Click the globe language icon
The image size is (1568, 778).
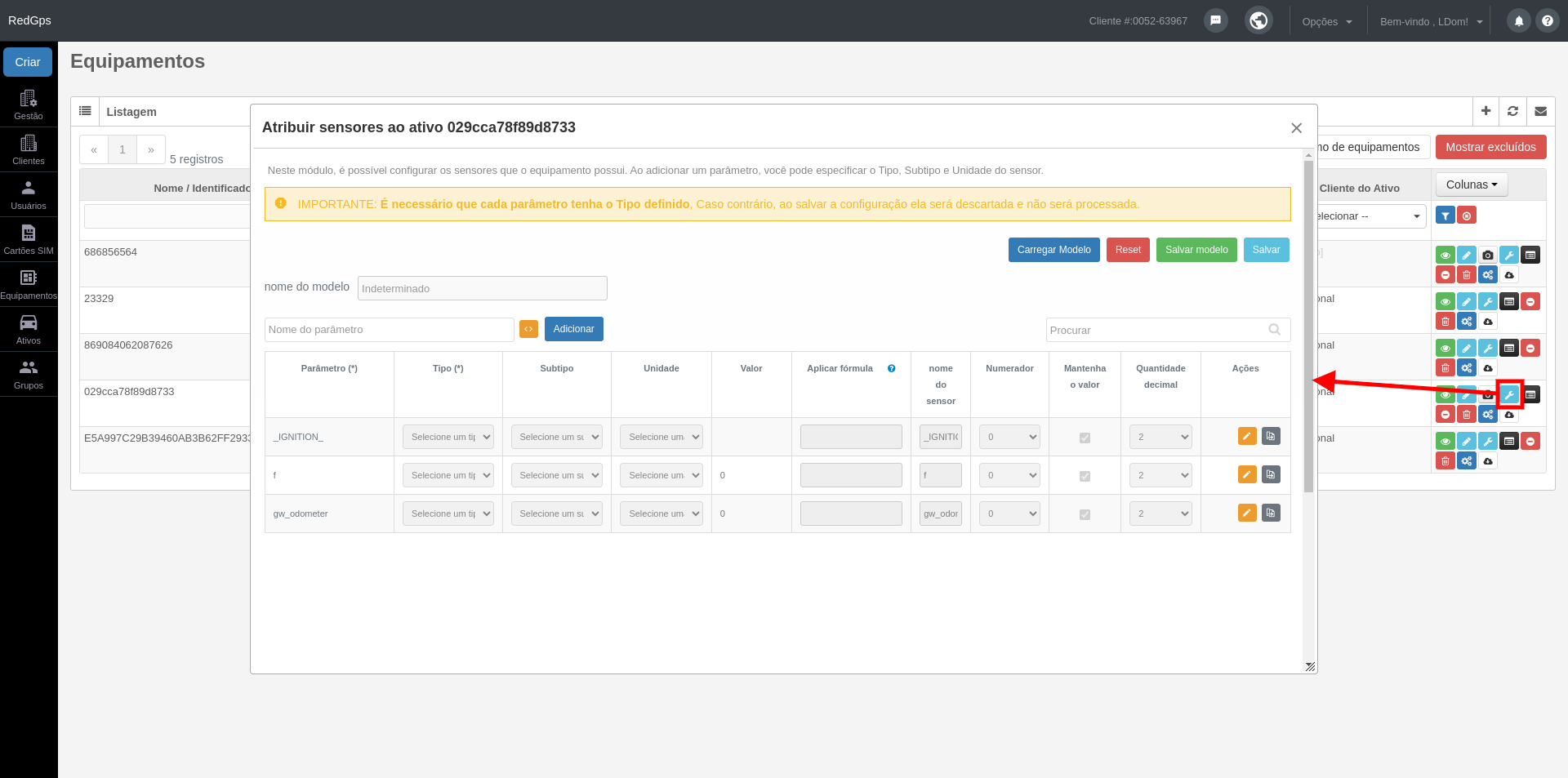pos(1258,20)
